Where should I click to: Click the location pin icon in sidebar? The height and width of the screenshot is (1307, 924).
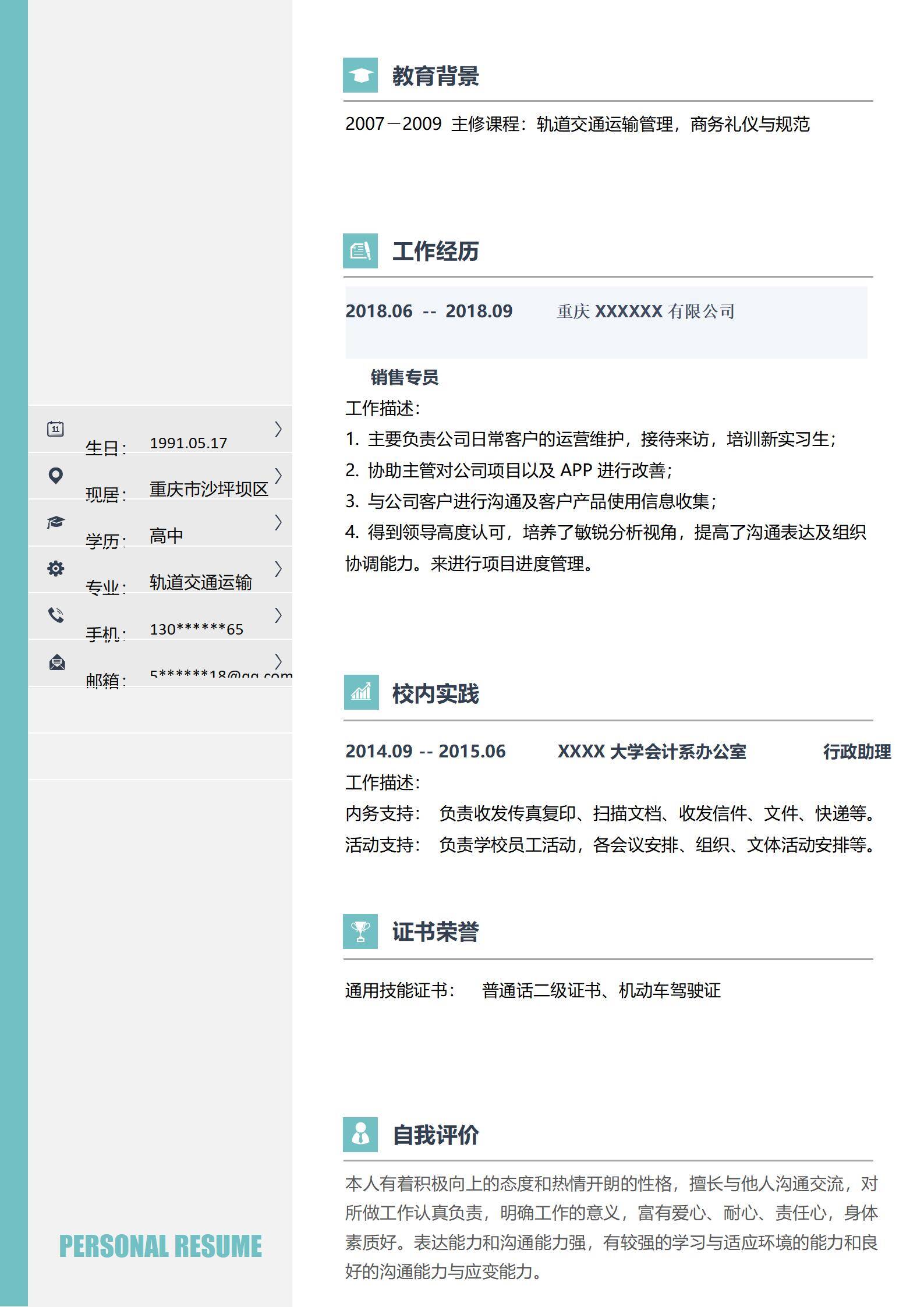tap(55, 476)
